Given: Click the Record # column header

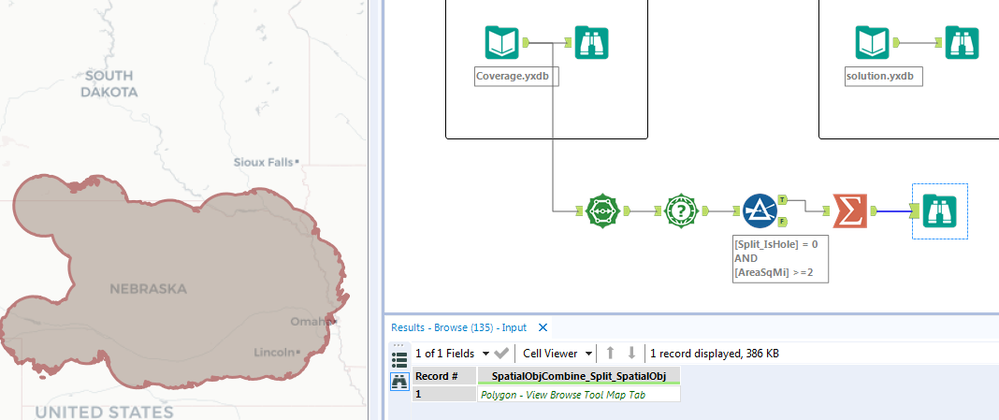Looking at the screenshot, I should (x=444, y=376).
